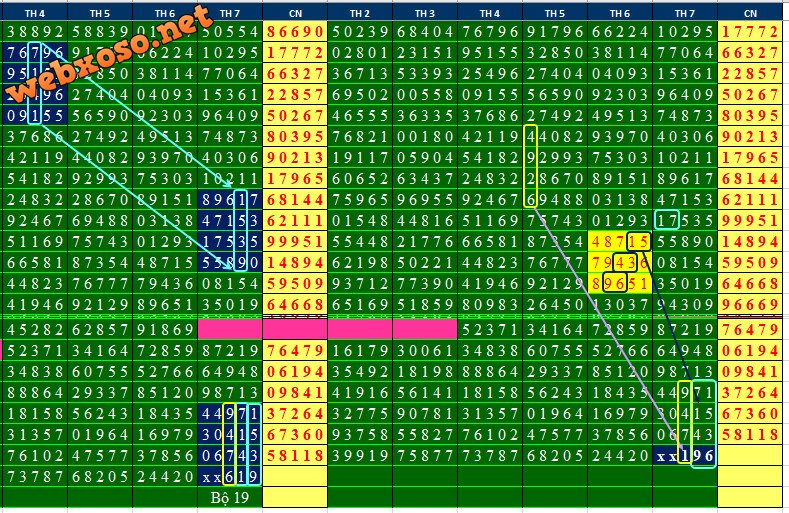Select the 62857 cell
Image resolution: width=789 pixels, height=513 pixels.
click(100, 329)
